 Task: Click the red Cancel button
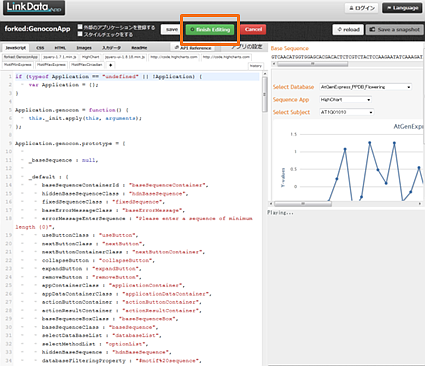(253, 29)
